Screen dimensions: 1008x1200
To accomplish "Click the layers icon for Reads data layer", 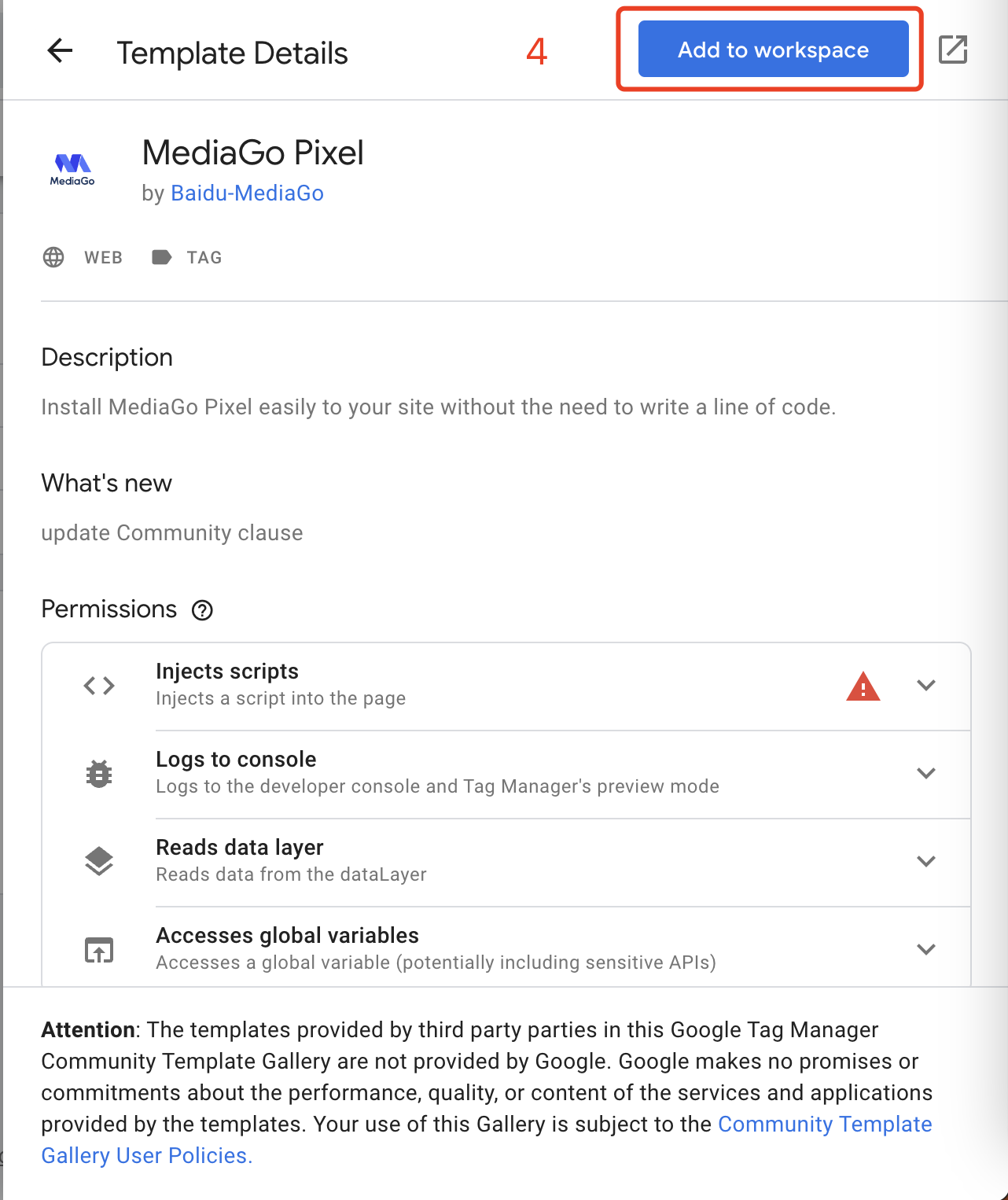I will pos(98,861).
